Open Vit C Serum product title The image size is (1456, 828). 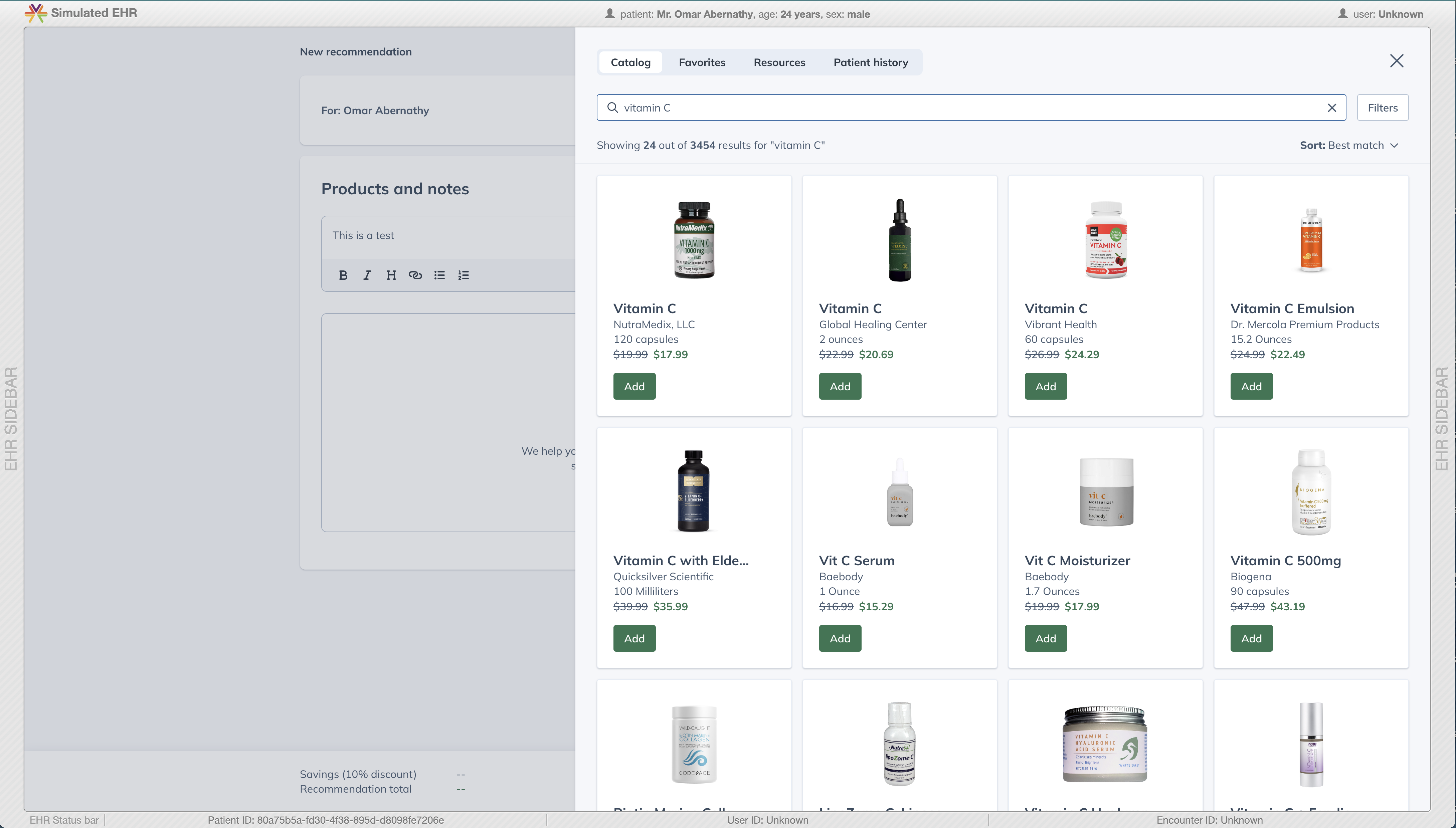[856, 561]
